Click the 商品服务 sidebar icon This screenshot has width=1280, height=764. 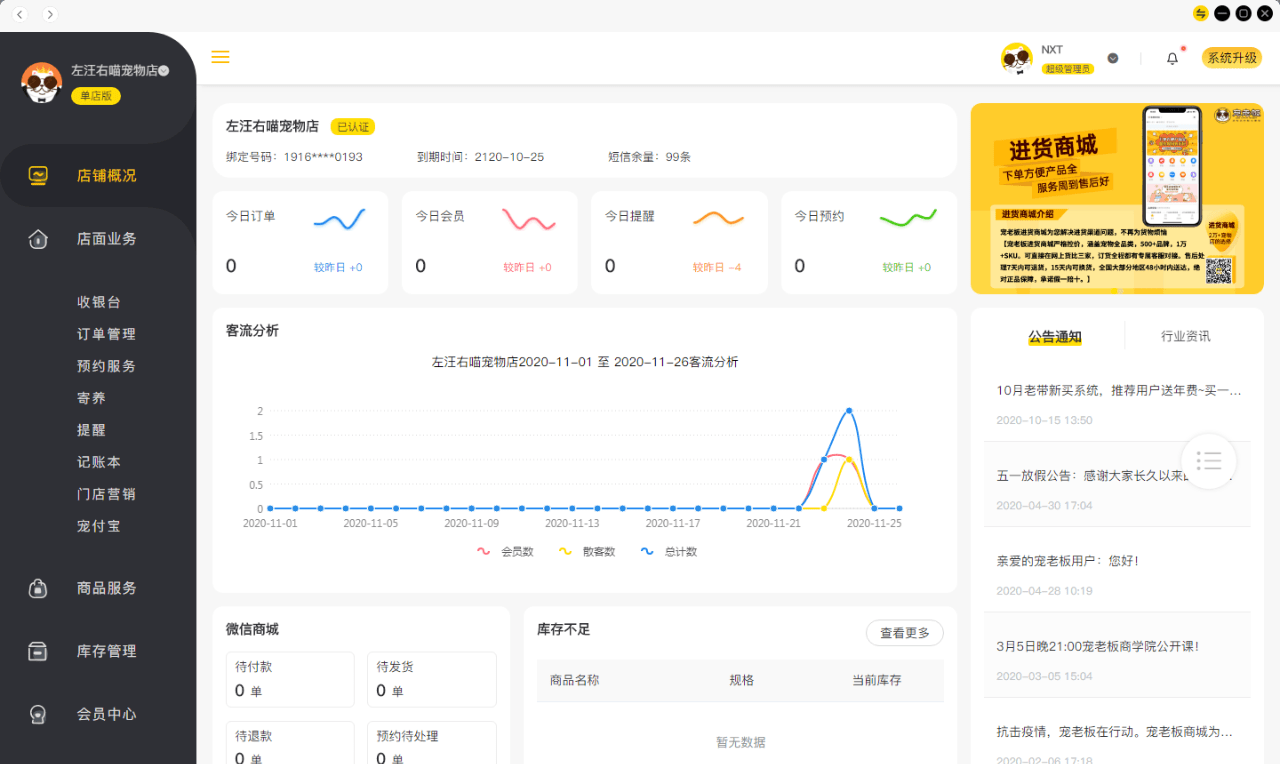point(38,588)
